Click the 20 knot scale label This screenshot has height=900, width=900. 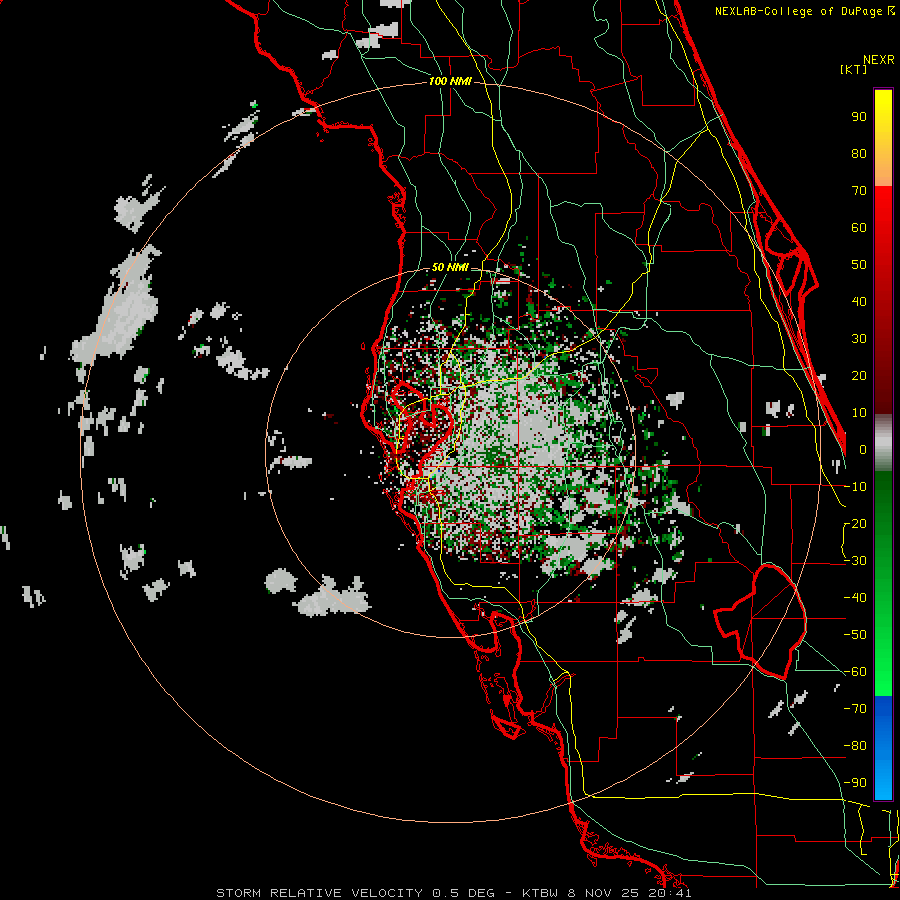(x=859, y=376)
